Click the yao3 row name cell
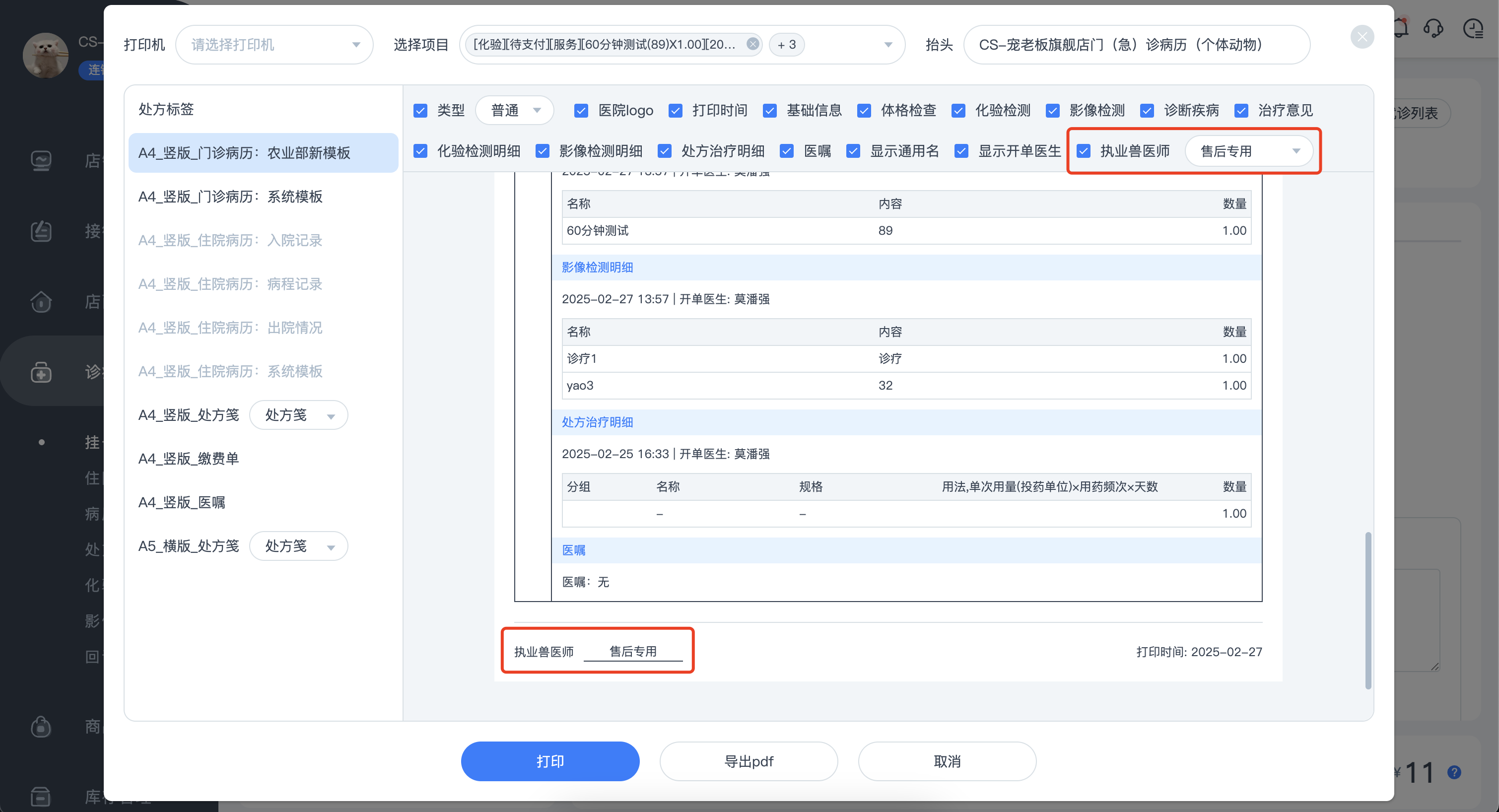 (580, 385)
